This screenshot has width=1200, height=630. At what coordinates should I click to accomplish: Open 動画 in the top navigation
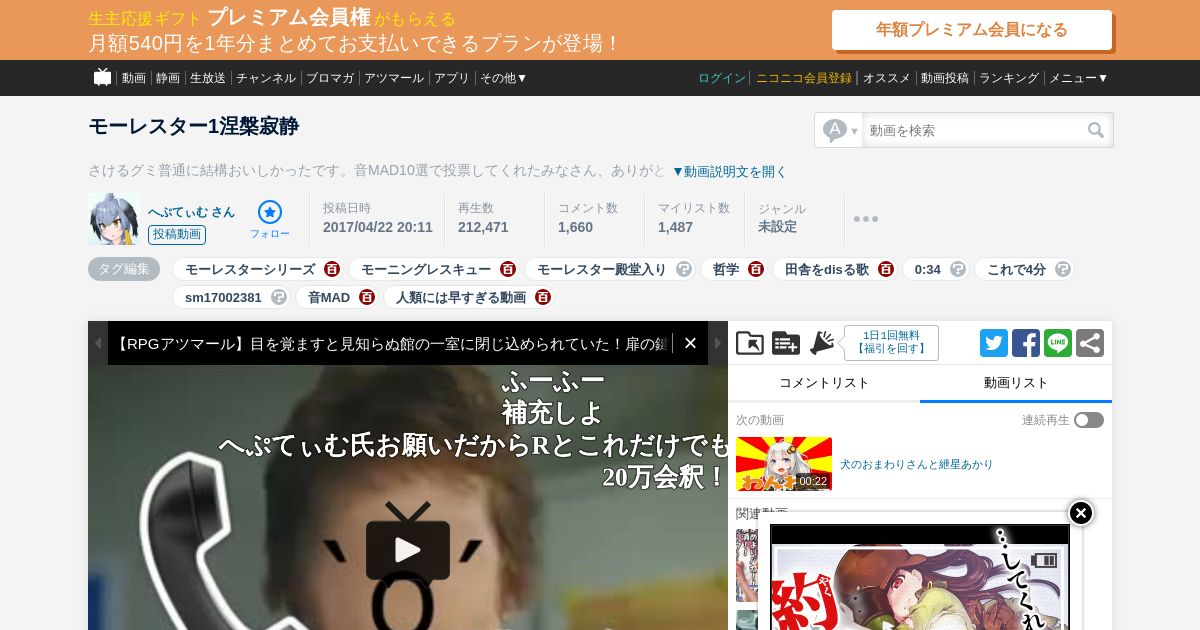pyautogui.click(x=134, y=78)
